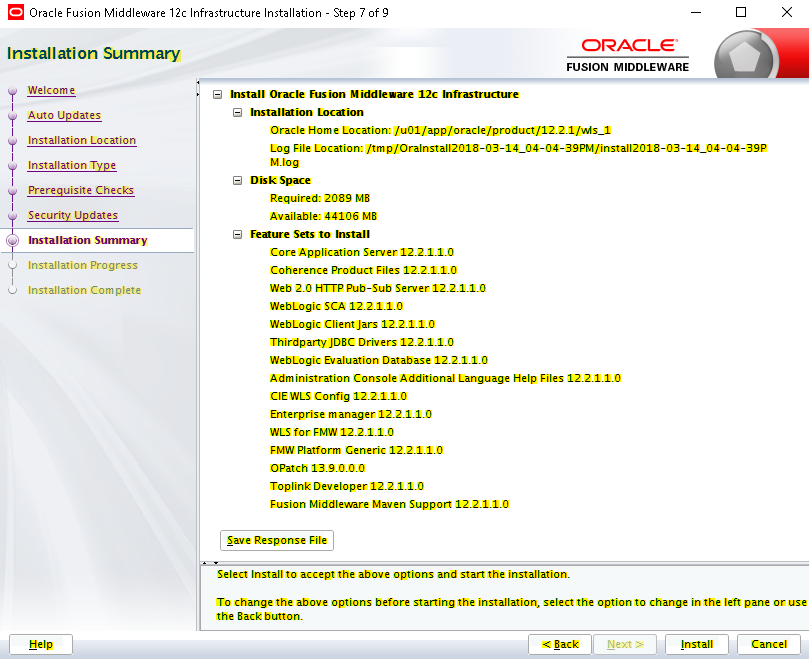The image size is (809, 659).
Task: Click the Oracle Fusion Middleware pentagon logo
Action: 745,57
